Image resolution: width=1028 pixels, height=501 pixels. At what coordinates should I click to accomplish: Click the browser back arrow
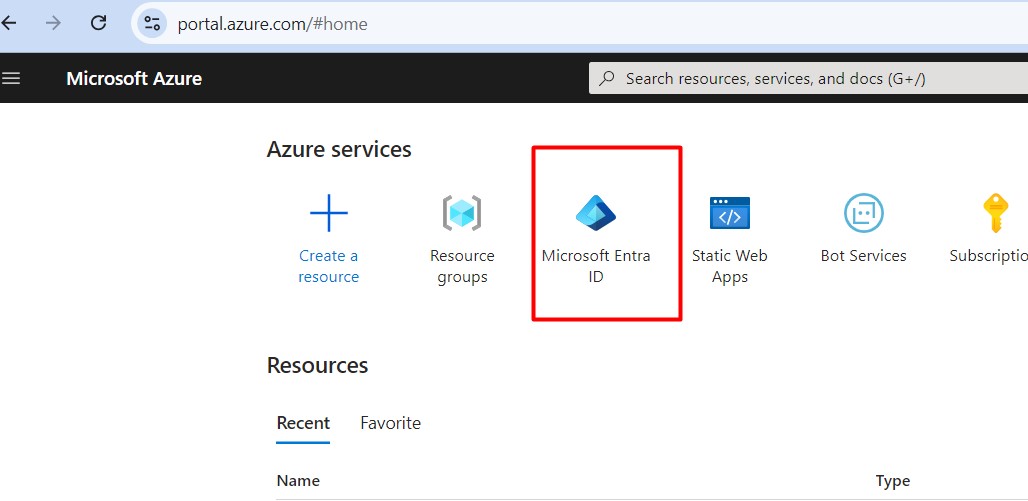(9, 24)
